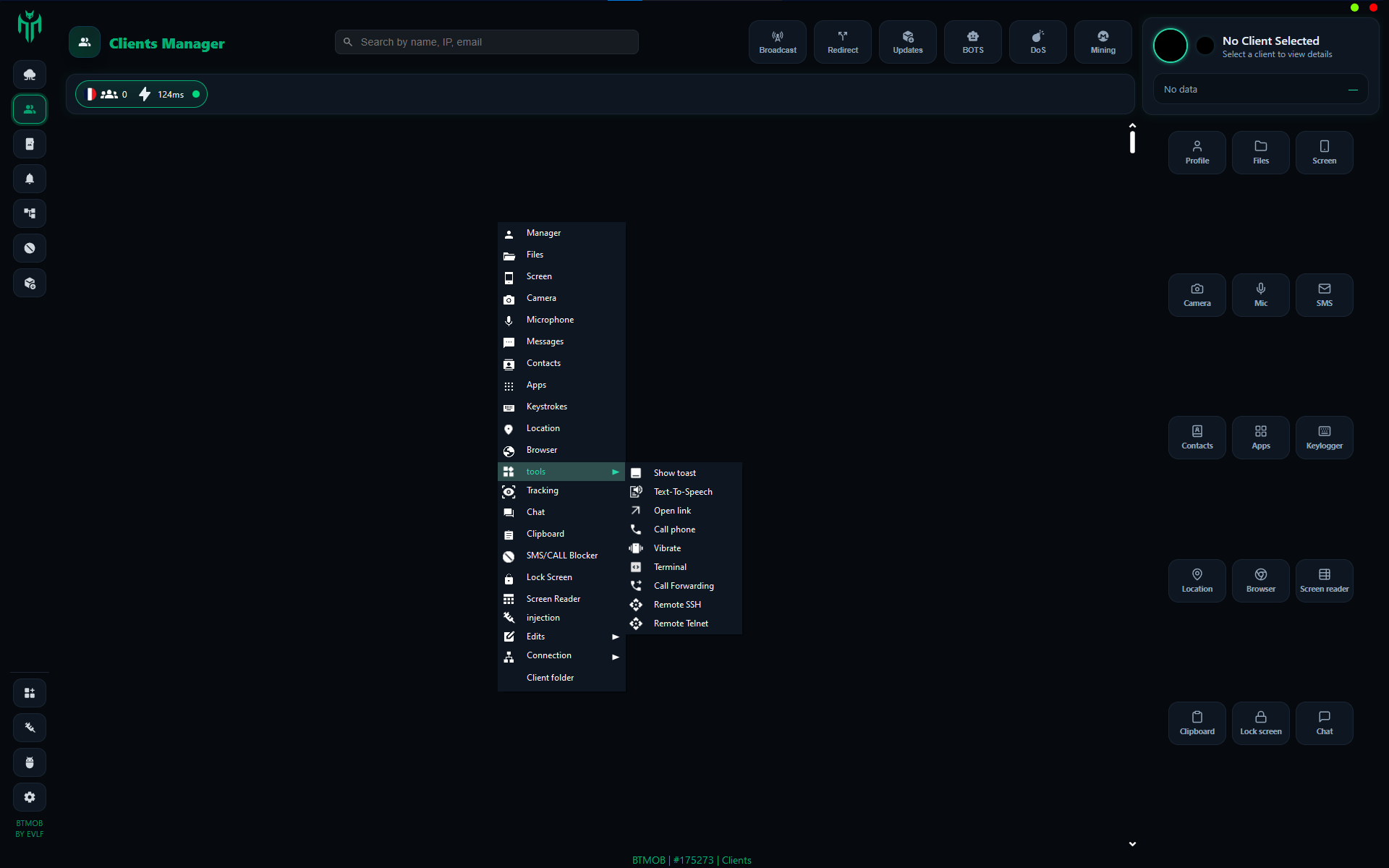This screenshot has width=1389, height=868.
Task: Select Remote SSH menu entry
Action: (x=676, y=605)
